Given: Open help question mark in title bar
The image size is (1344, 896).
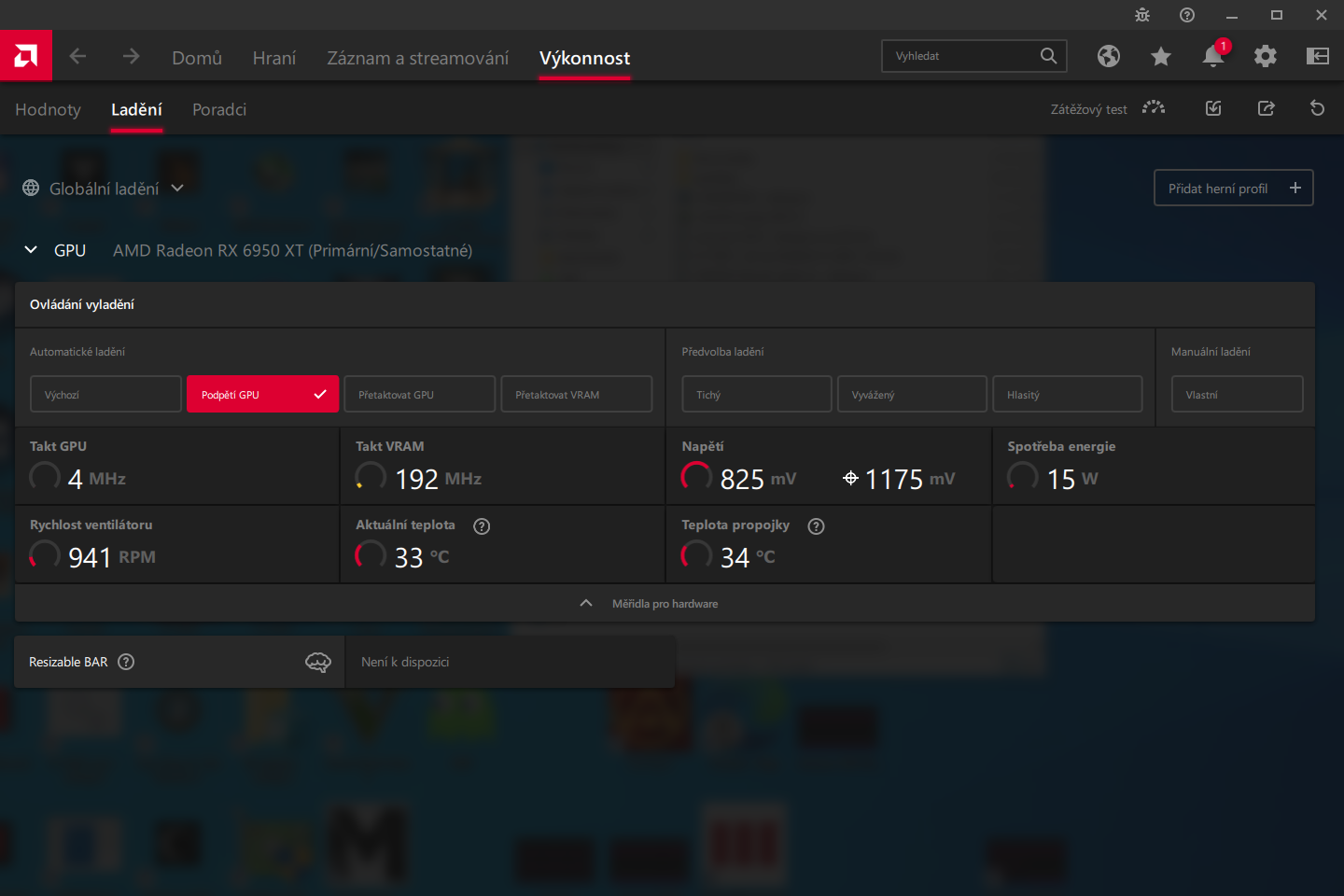Looking at the screenshot, I should (x=1187, y=15).
